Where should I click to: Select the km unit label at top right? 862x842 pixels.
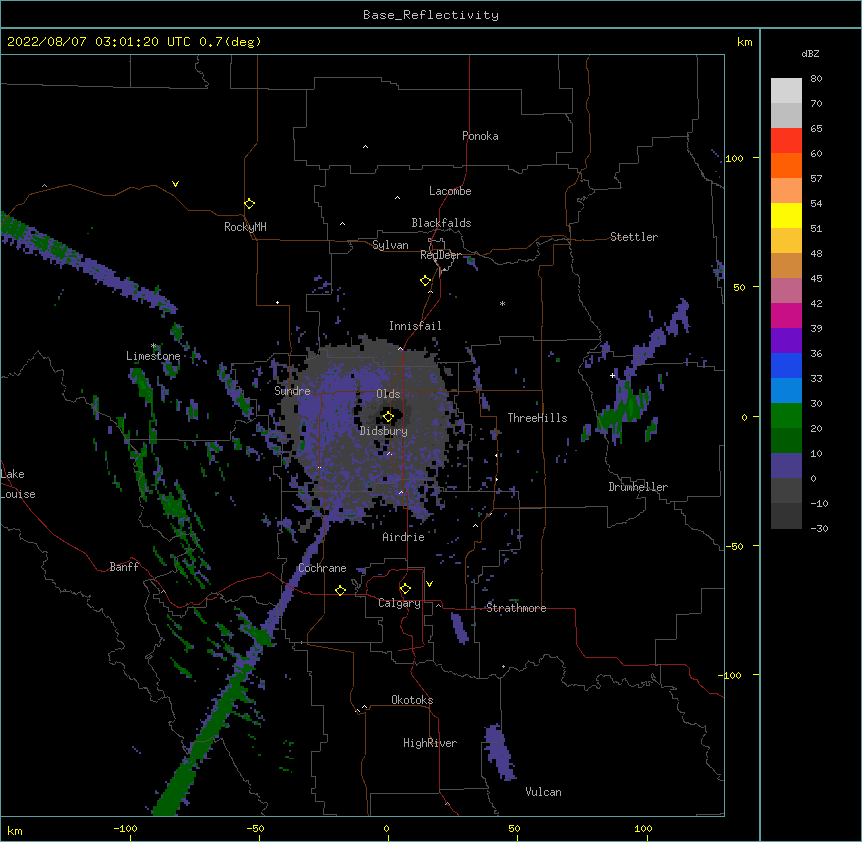point(745,42)
